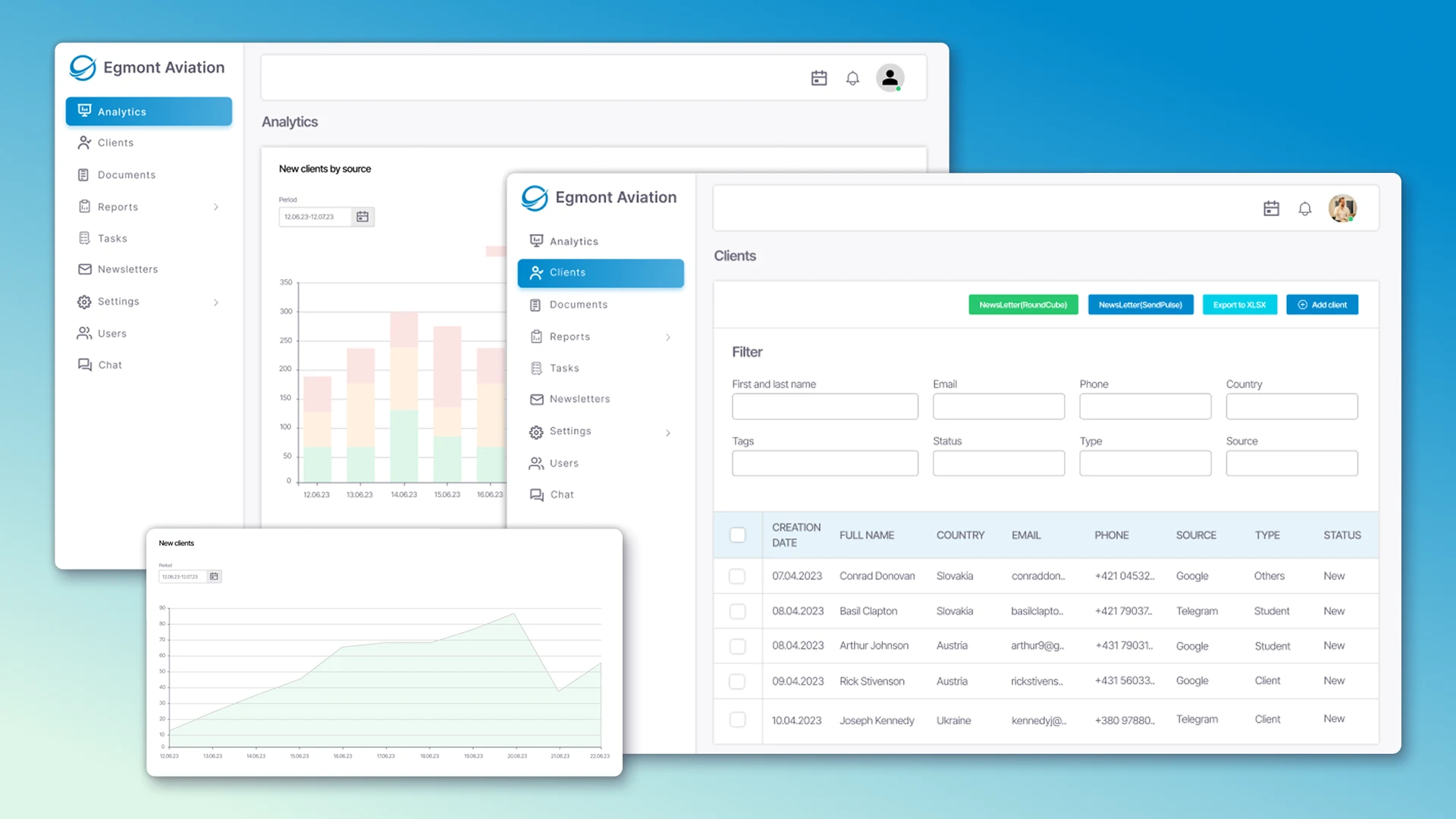Screen dimensions: 1456x819
Task: Open Documents from the sidebar
Action: pos(577,304)
